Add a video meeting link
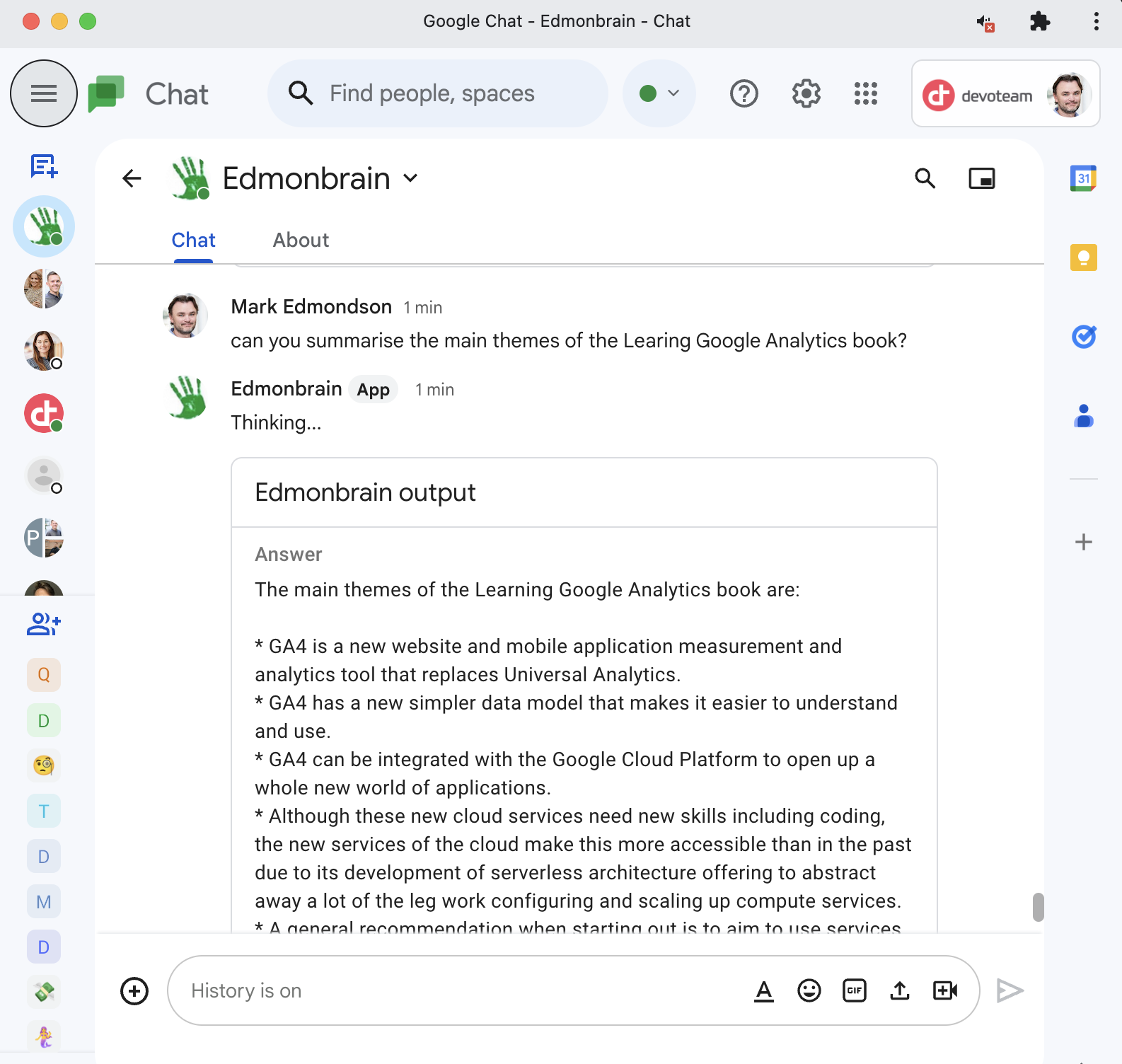The height and width of the screenshot is (1064, 1122). 945,990
